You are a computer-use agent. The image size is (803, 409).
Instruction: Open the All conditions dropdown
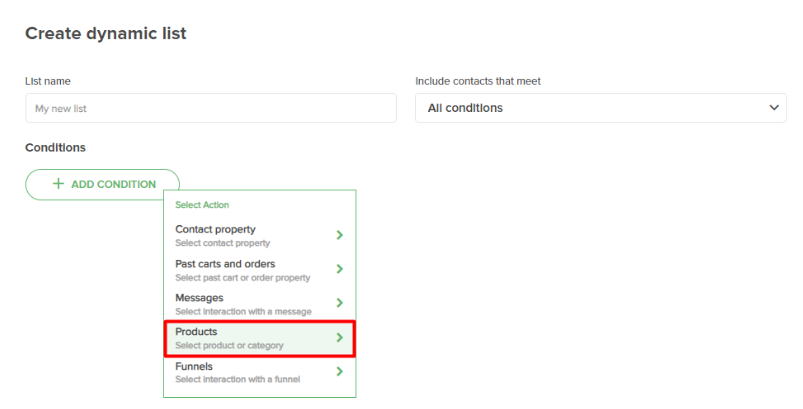[x=601, y=108]
